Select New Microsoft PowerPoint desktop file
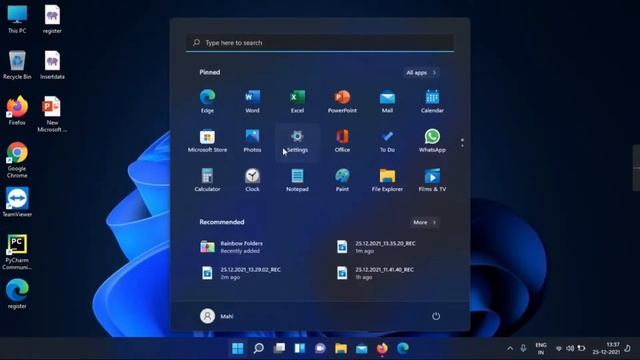Screen dimensions: 640x360 click(52, 114)
